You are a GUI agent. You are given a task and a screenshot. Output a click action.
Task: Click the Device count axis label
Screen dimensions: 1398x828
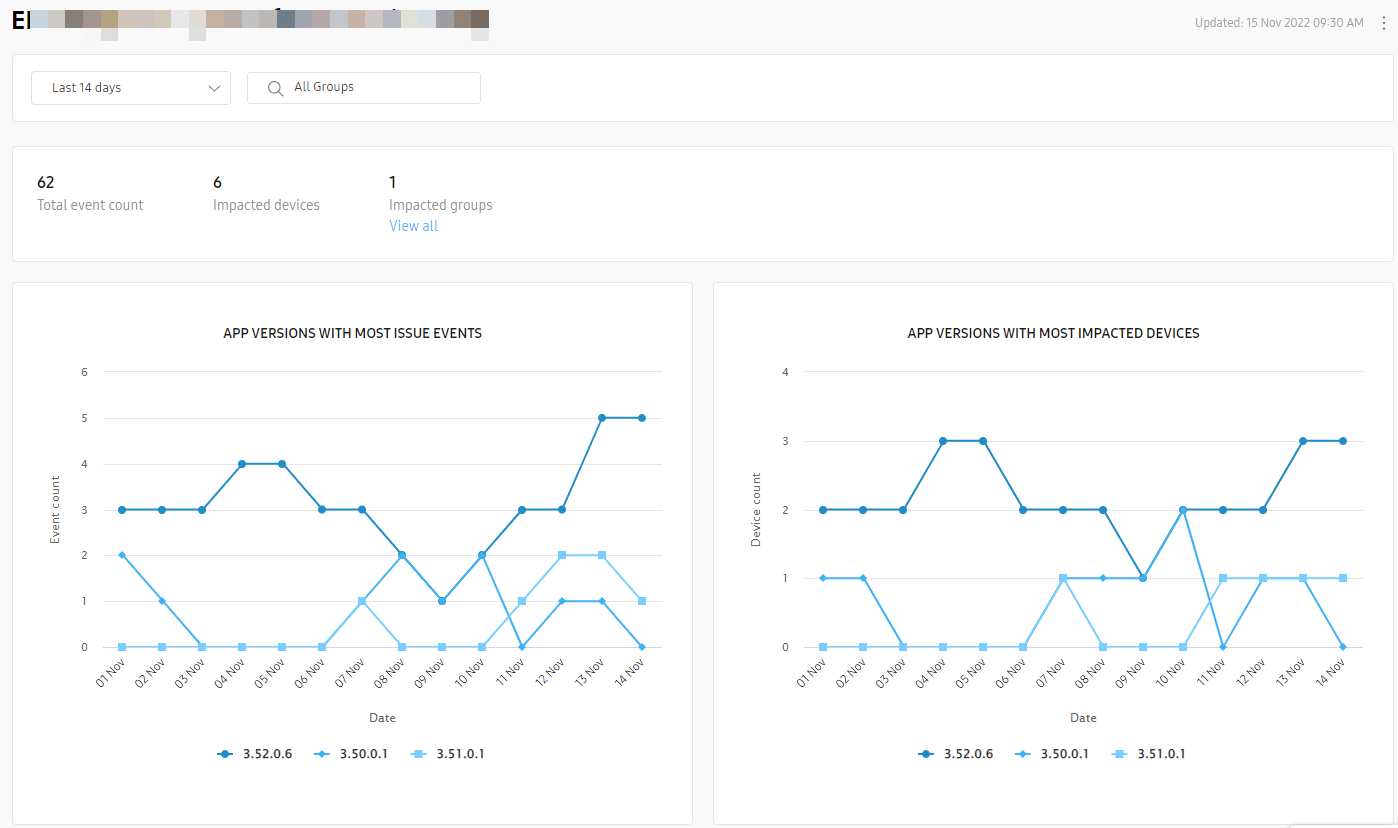(x=756, y=510)
